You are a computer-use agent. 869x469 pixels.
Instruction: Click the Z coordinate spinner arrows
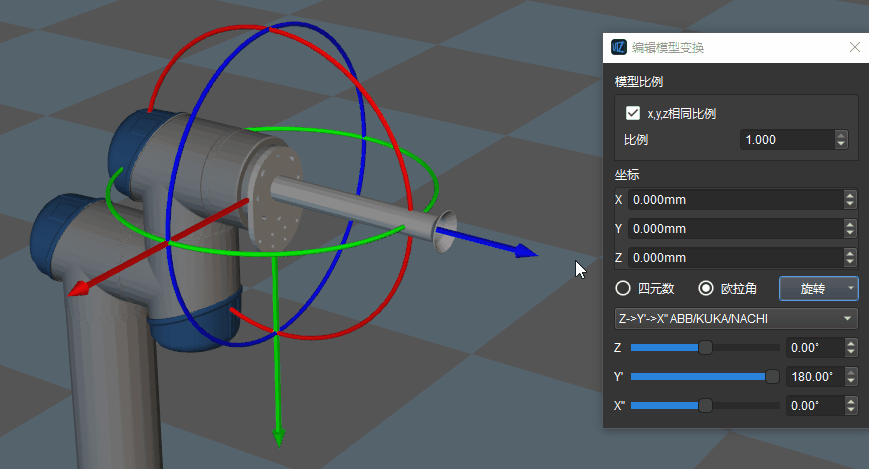[x=850, y=258]
